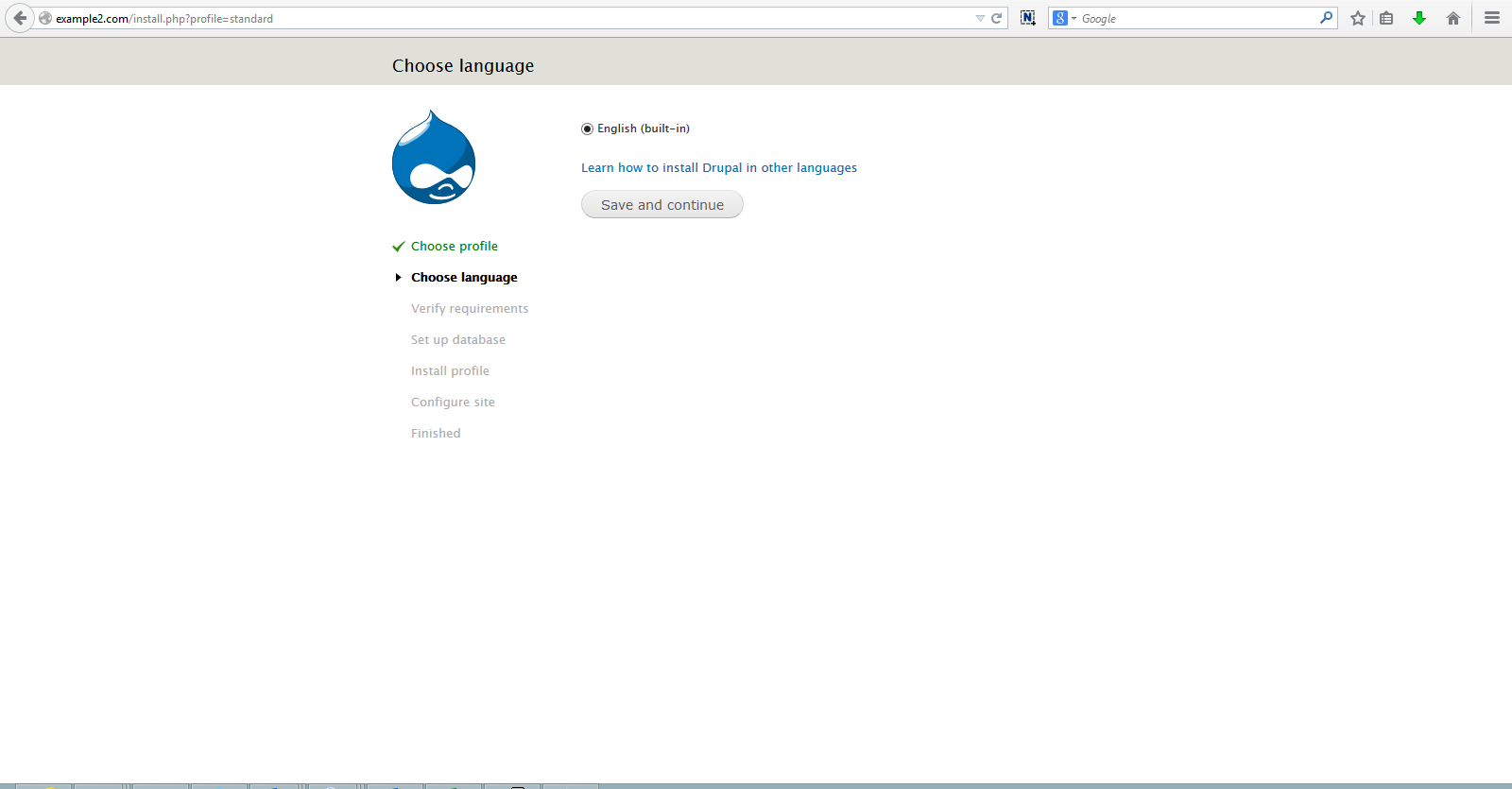This screenshot has width=1512, height=789.
Task: Click the Install profile step
Action: click(450, 371)
